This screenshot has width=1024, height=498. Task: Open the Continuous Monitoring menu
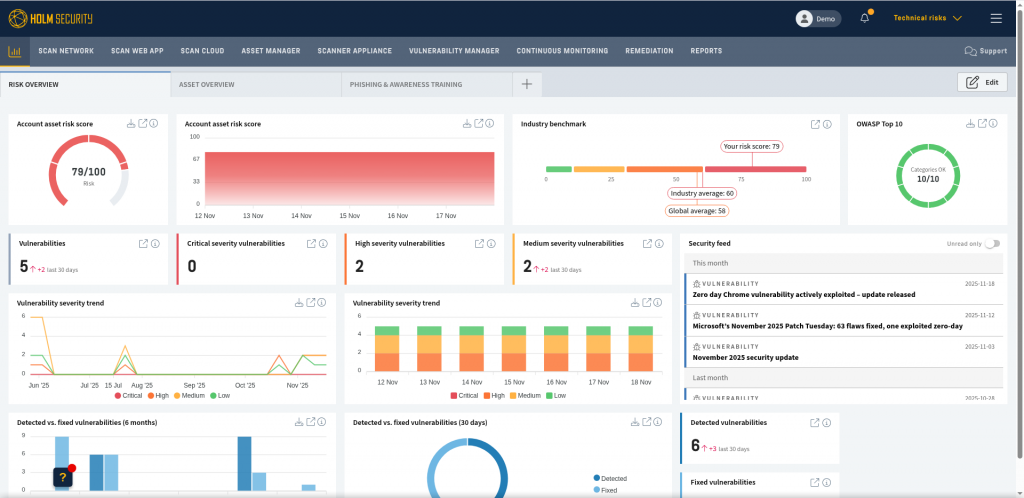coord(562,51)
